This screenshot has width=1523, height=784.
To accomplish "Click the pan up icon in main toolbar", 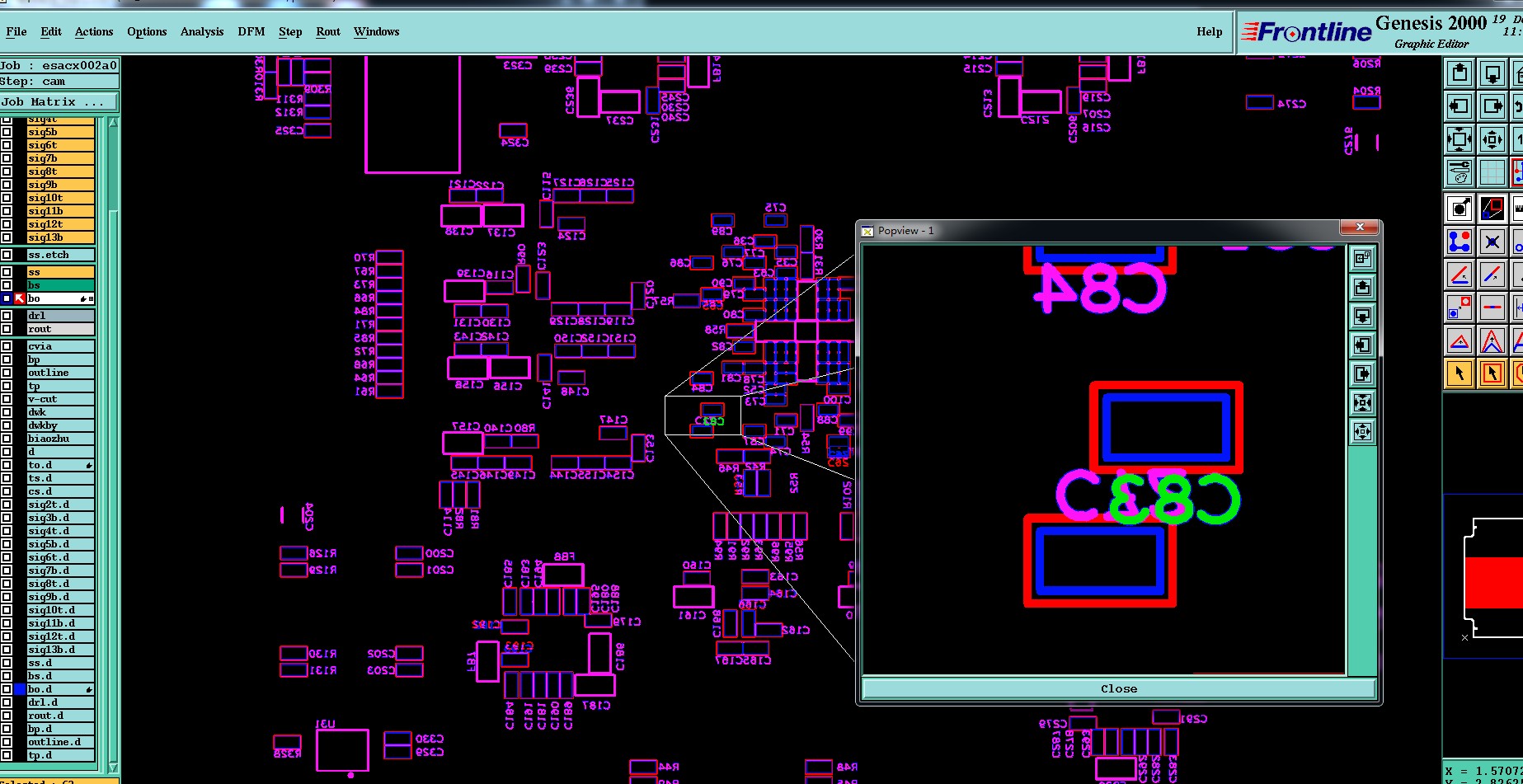I will 1460,73.
